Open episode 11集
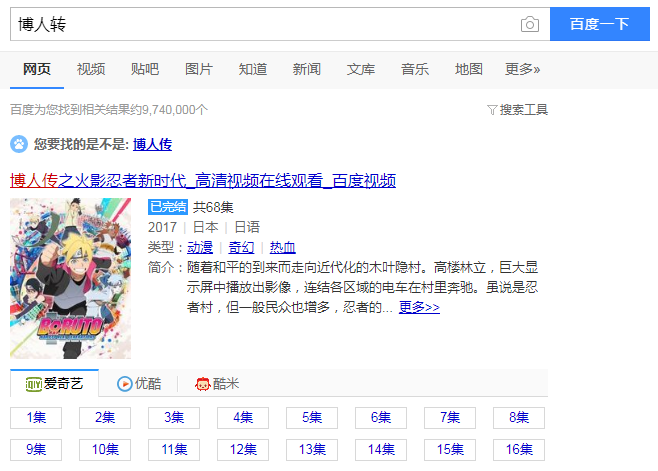Screen dimensions: 658x471 click(x=174, y=450)
